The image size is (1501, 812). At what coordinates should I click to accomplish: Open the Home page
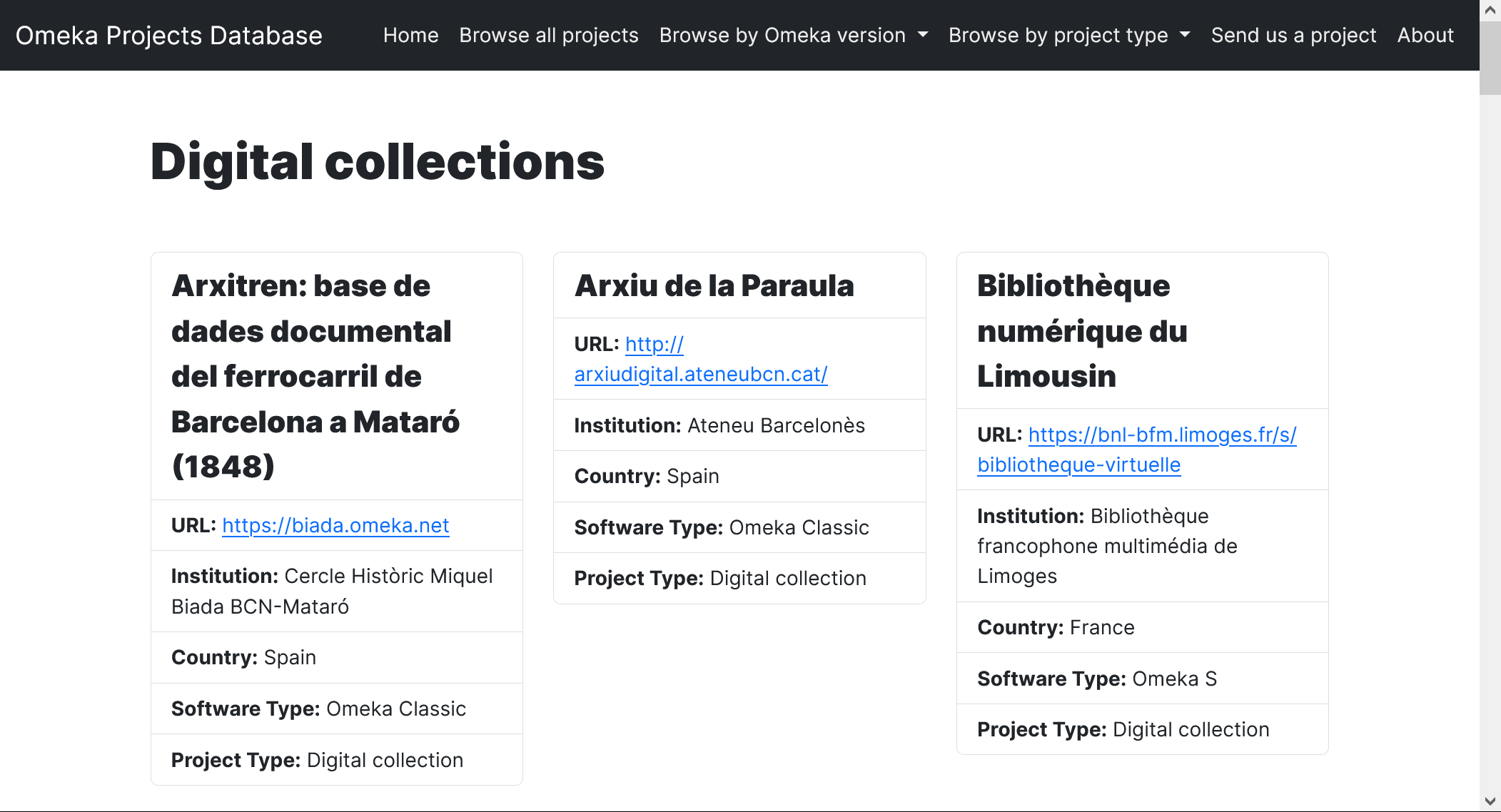coord(411,35)
